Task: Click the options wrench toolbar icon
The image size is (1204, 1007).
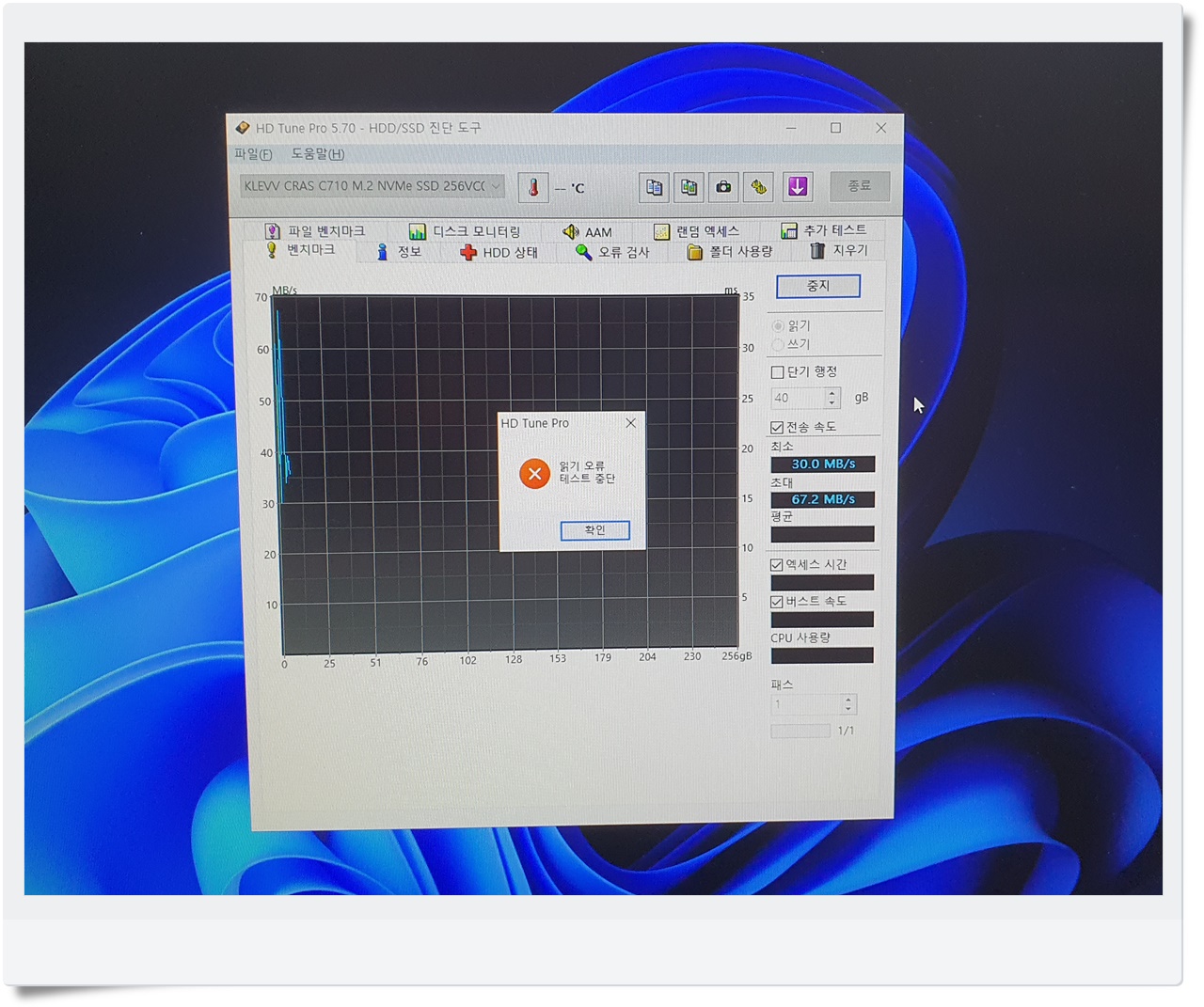Action: [758, 187]
